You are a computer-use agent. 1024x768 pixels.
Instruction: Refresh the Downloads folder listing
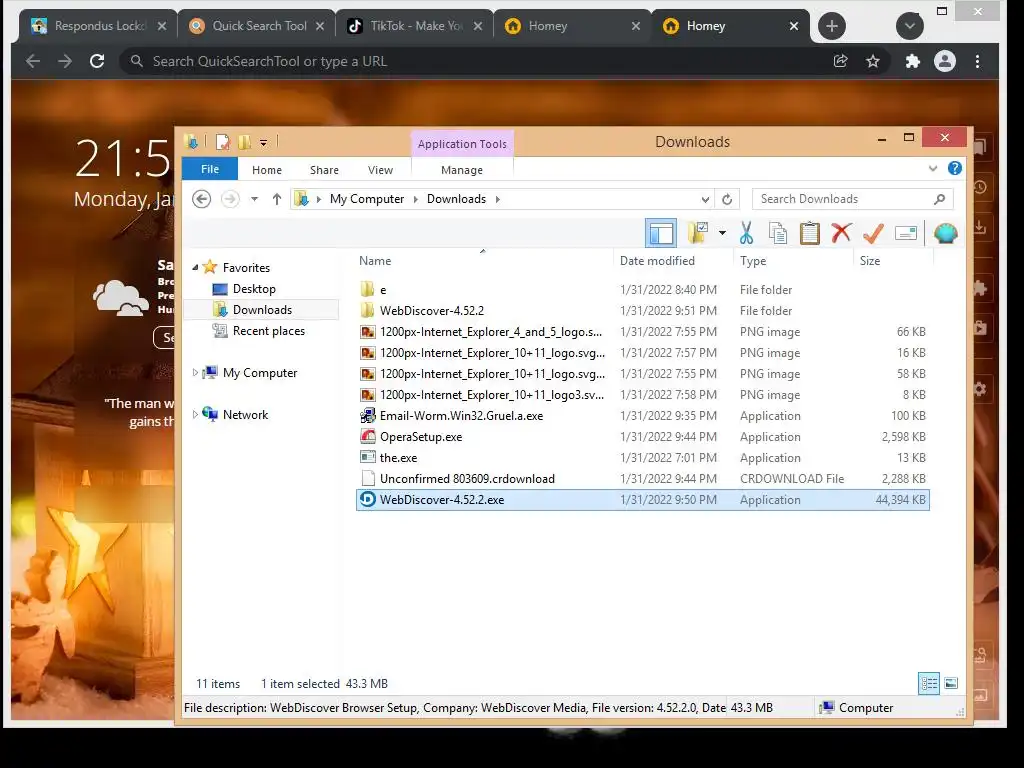727,199
